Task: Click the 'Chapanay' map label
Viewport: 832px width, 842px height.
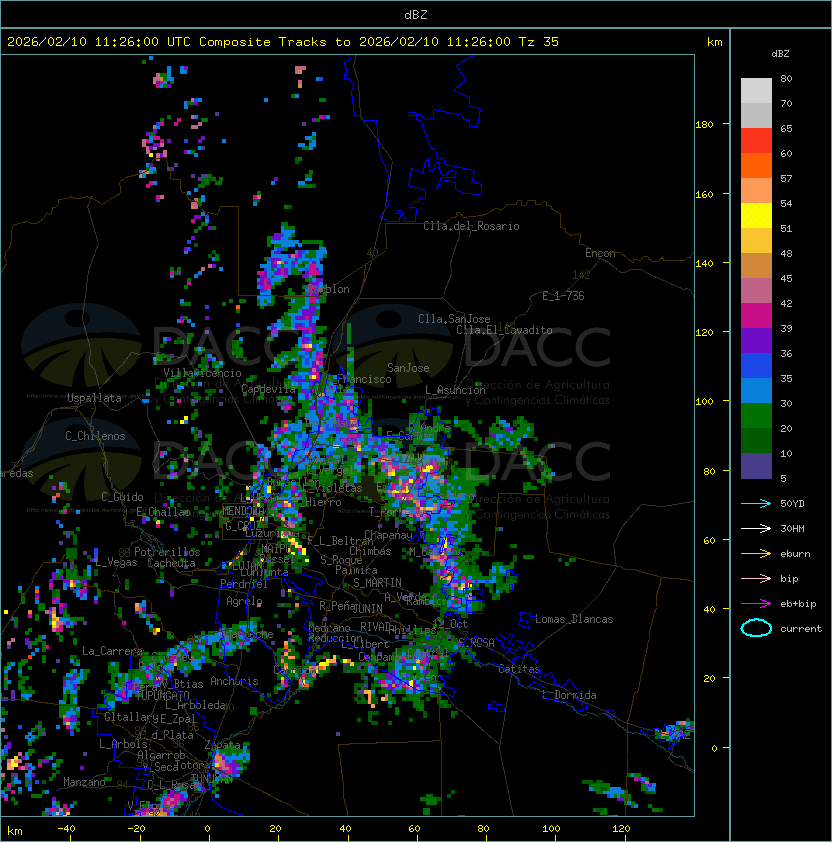Action: click(388, 535)
